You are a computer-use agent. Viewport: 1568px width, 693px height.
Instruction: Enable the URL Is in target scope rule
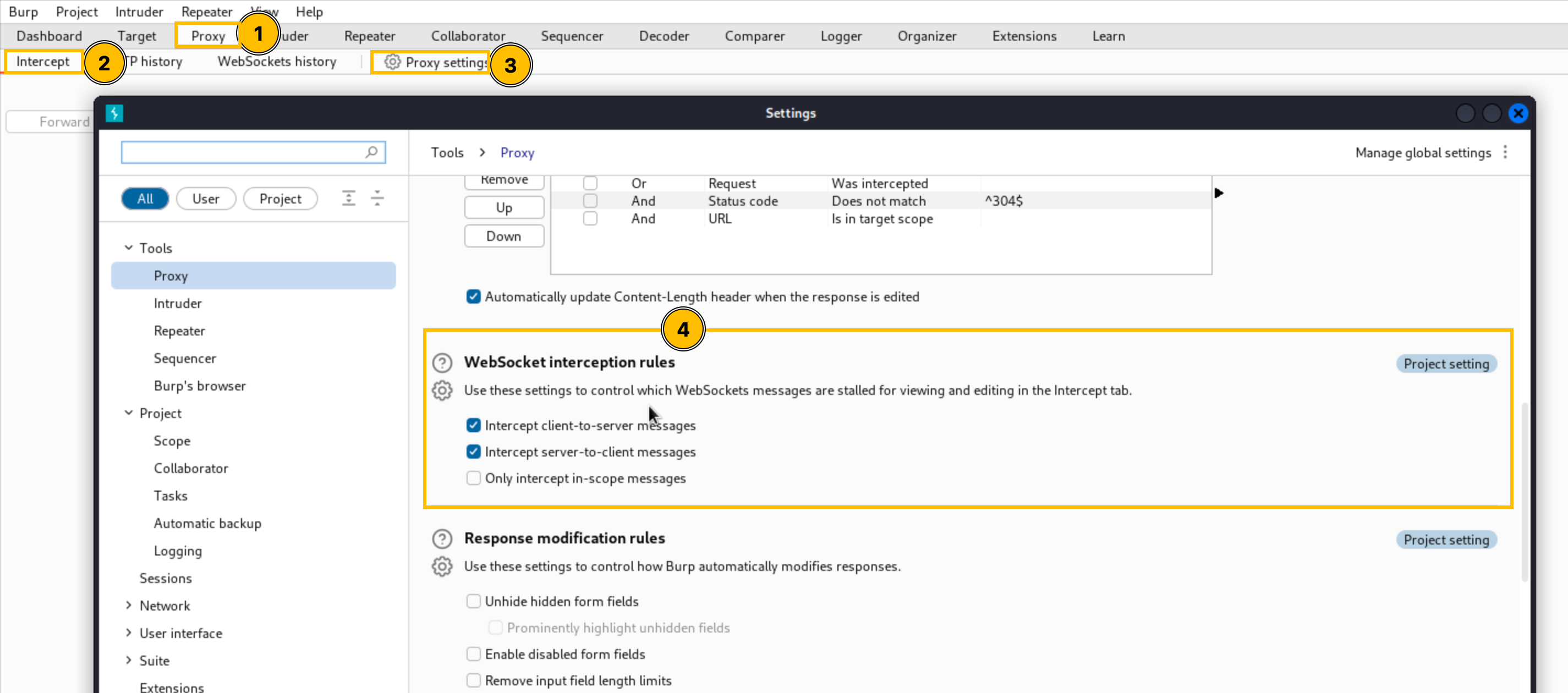tap(590, 218)
